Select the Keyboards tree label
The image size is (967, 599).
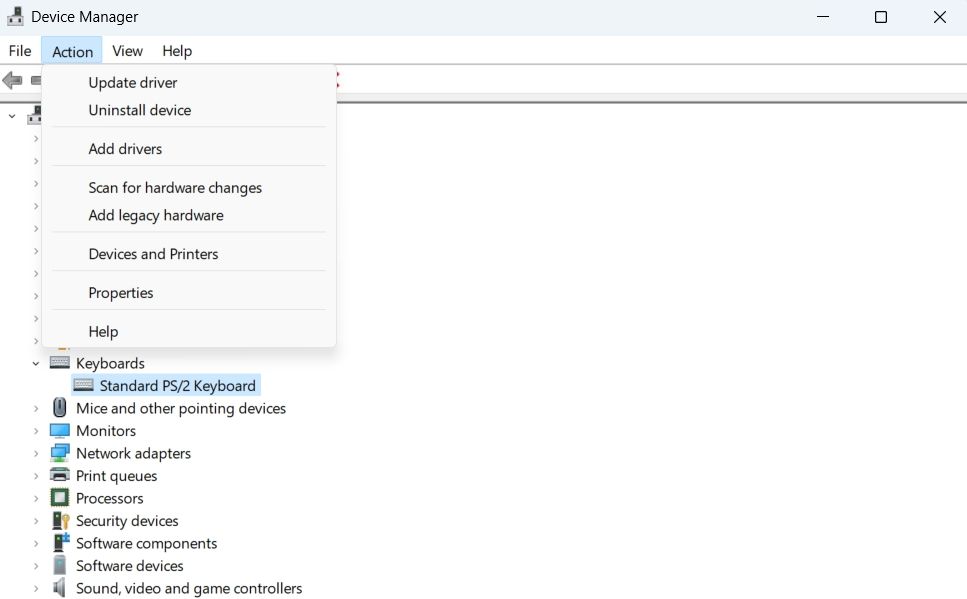(110, 363)
